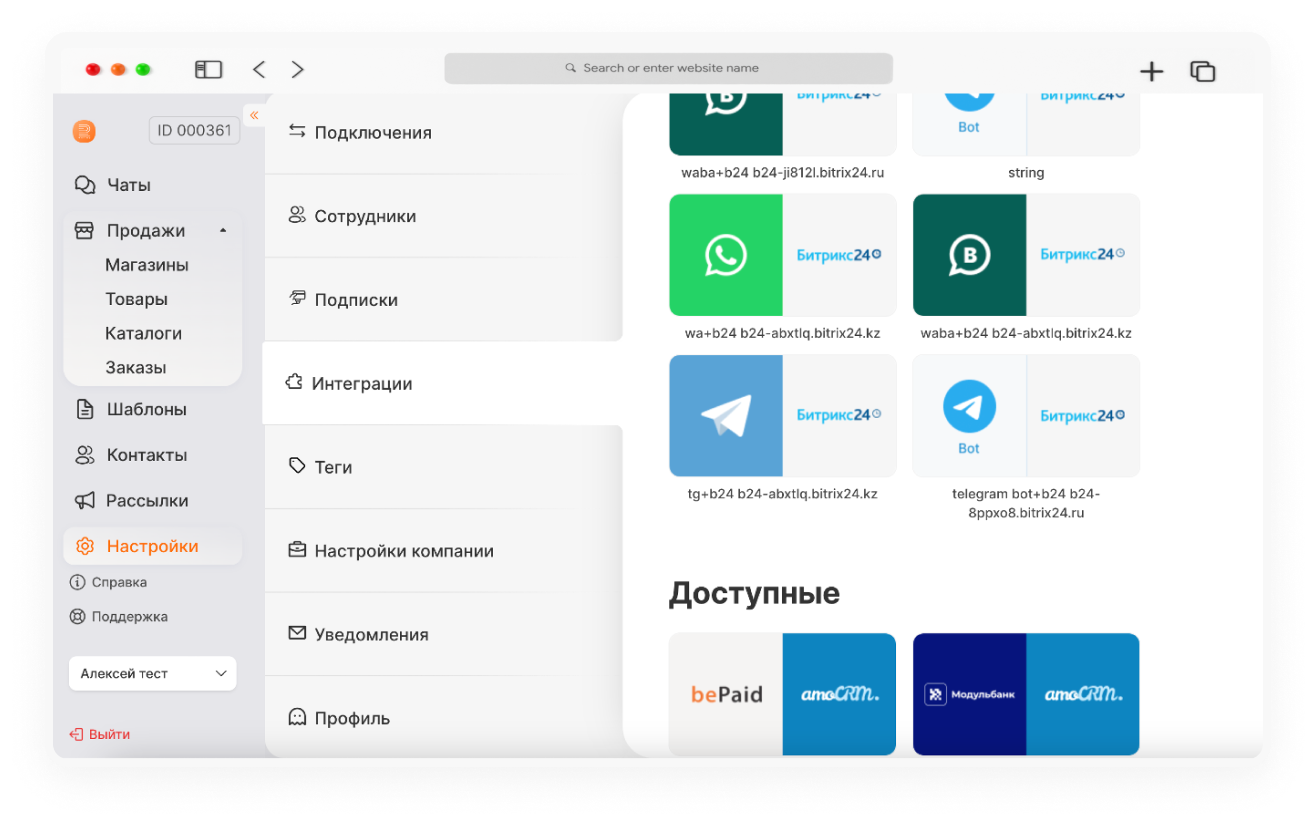The height and width of the screenshot is (825, 1316).
Task: Click the megaphone icon beside Рассылки
Action: click(x=85, y=500)
